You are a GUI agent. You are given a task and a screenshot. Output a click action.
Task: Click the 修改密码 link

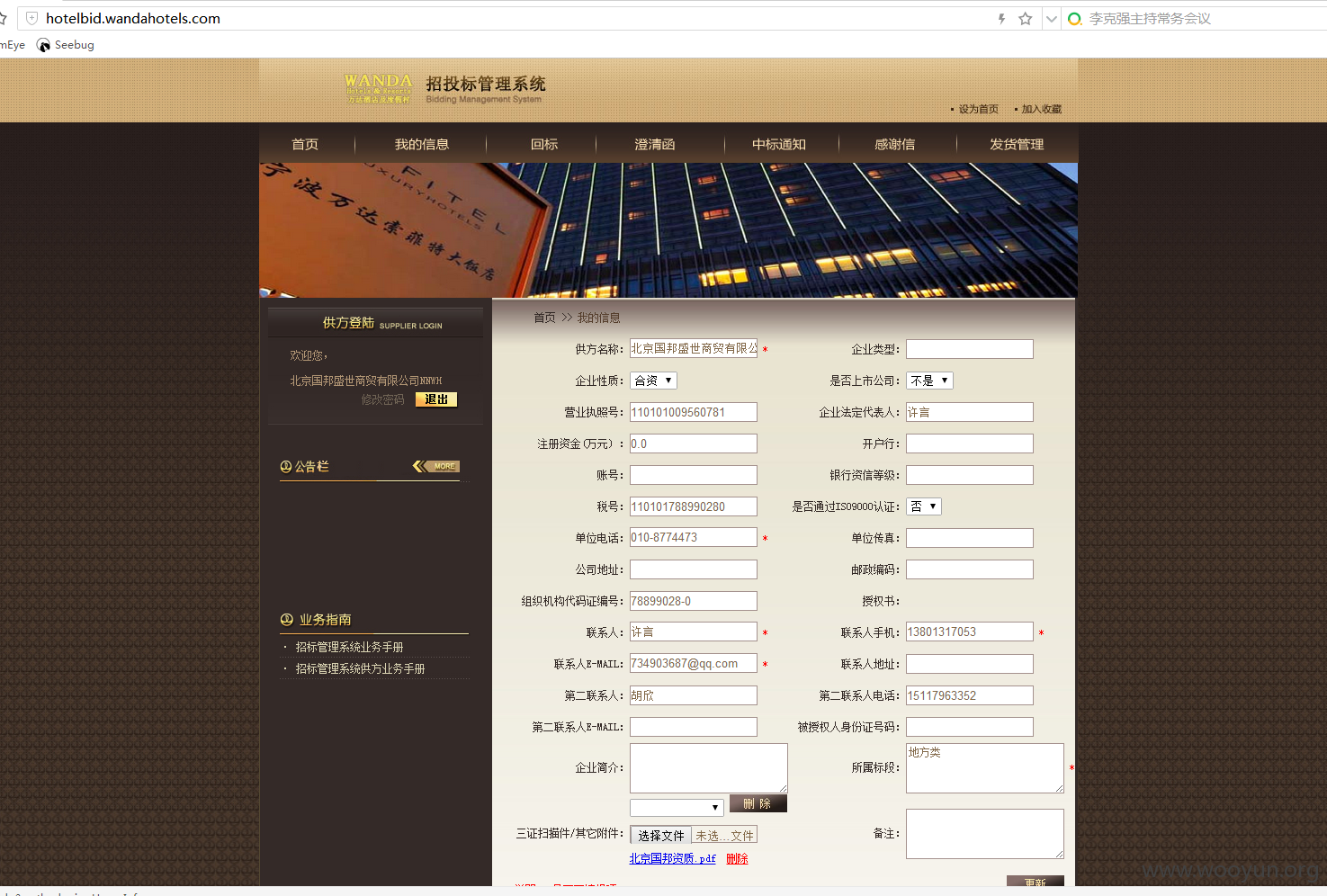click(x=382, y=399)
